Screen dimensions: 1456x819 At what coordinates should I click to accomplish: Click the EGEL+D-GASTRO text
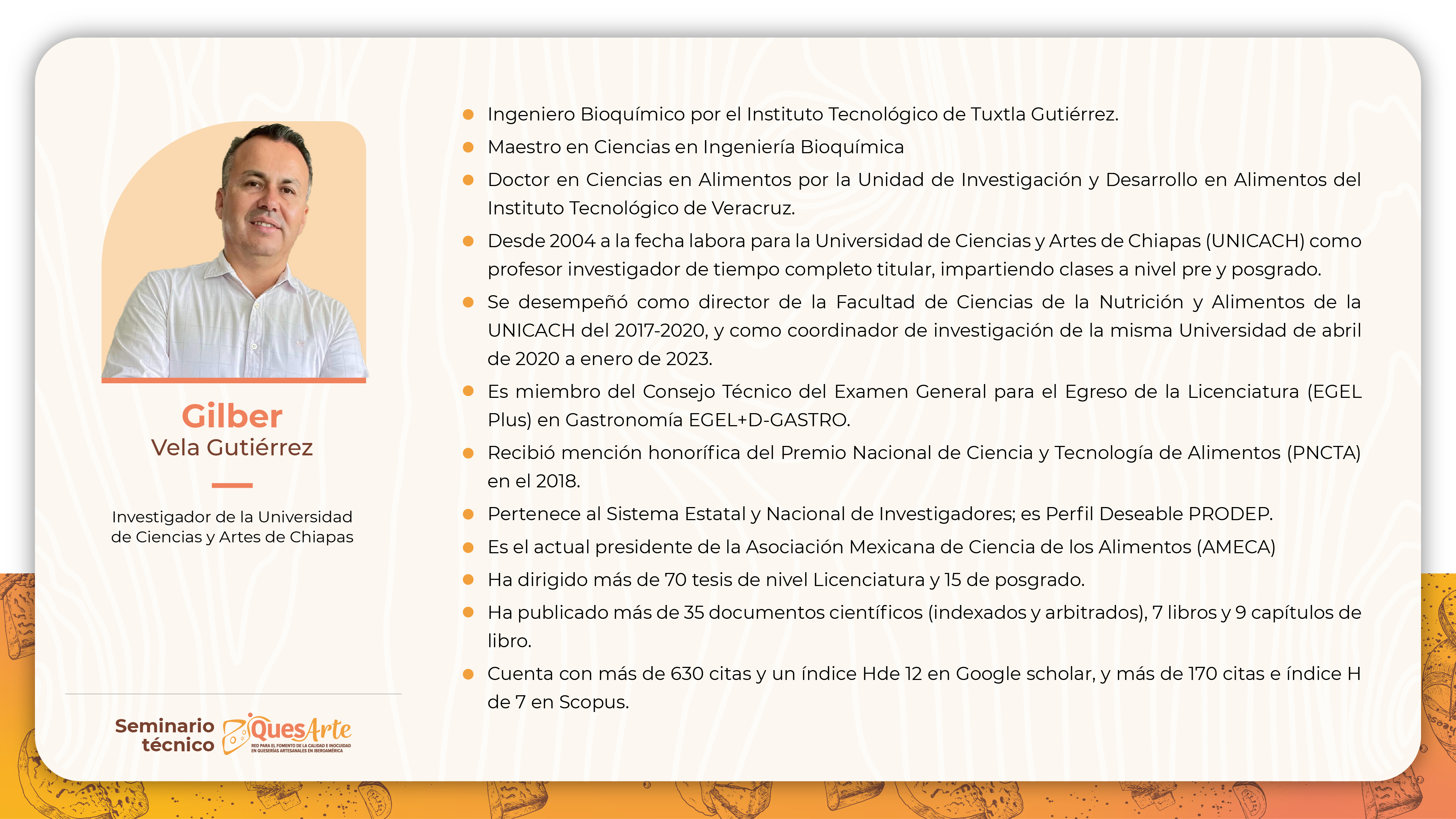[x=769, y=420]
